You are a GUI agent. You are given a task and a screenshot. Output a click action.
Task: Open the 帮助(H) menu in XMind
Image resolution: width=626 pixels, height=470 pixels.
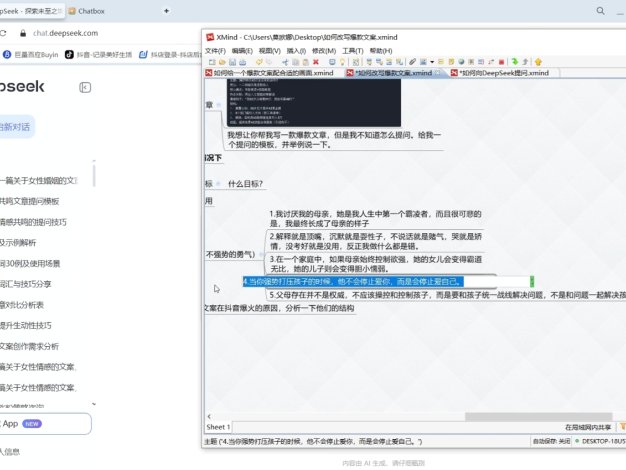point(381,51)
